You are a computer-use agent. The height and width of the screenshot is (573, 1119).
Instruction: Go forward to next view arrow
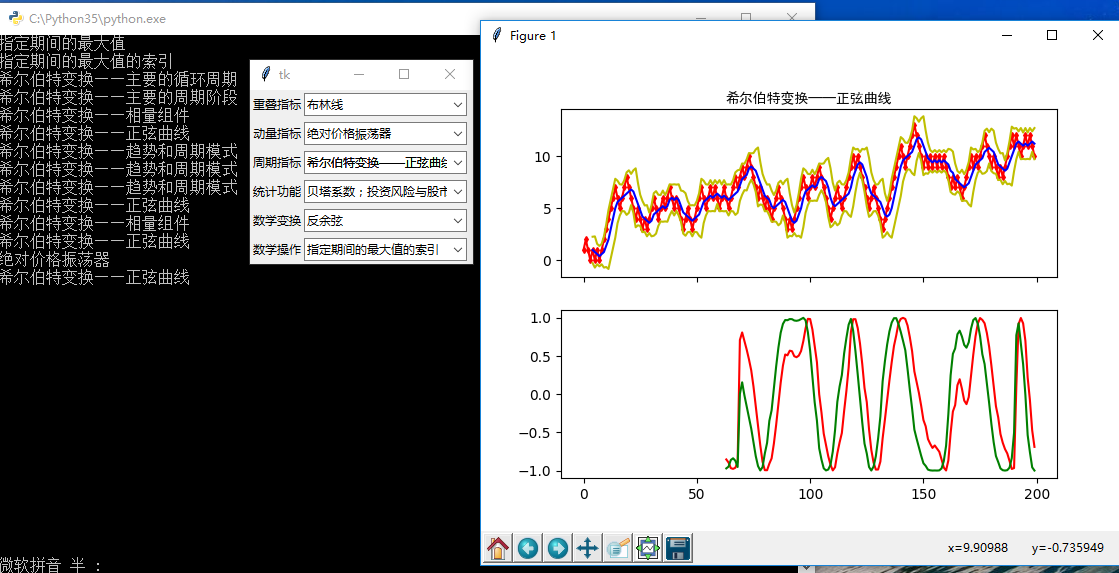coord(558,548)
